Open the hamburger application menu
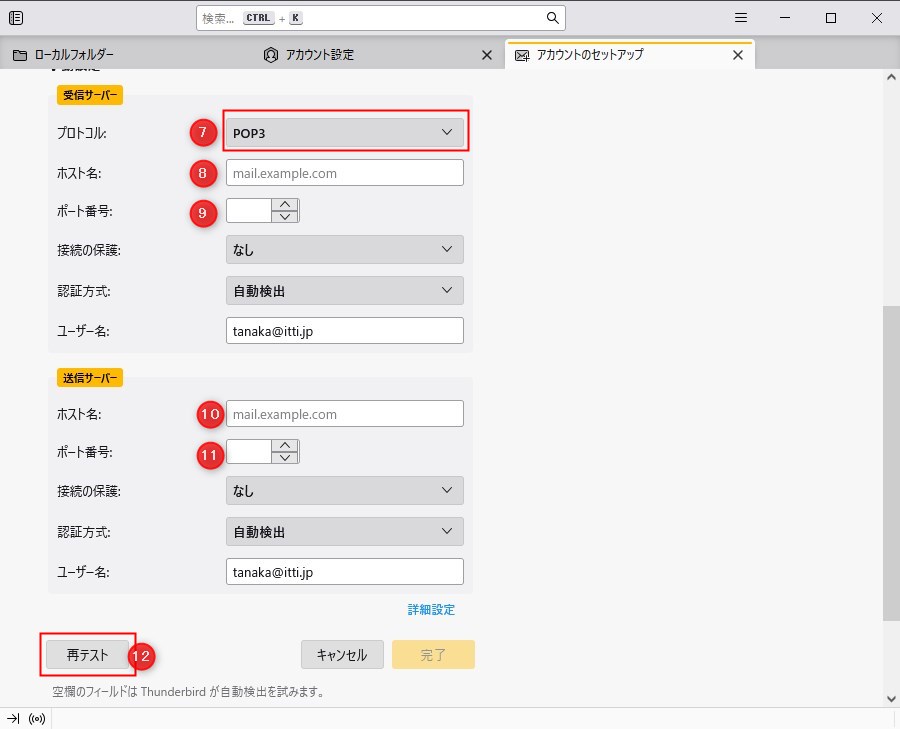The image size is (900, 729). tap(741, 18)
